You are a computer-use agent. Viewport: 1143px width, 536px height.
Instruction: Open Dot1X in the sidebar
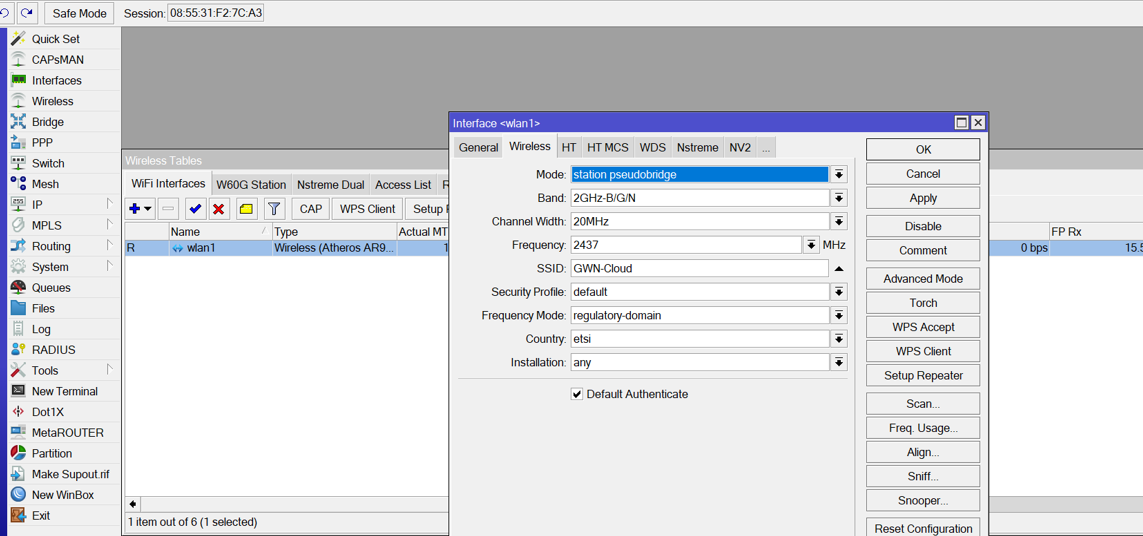(47, 412)
